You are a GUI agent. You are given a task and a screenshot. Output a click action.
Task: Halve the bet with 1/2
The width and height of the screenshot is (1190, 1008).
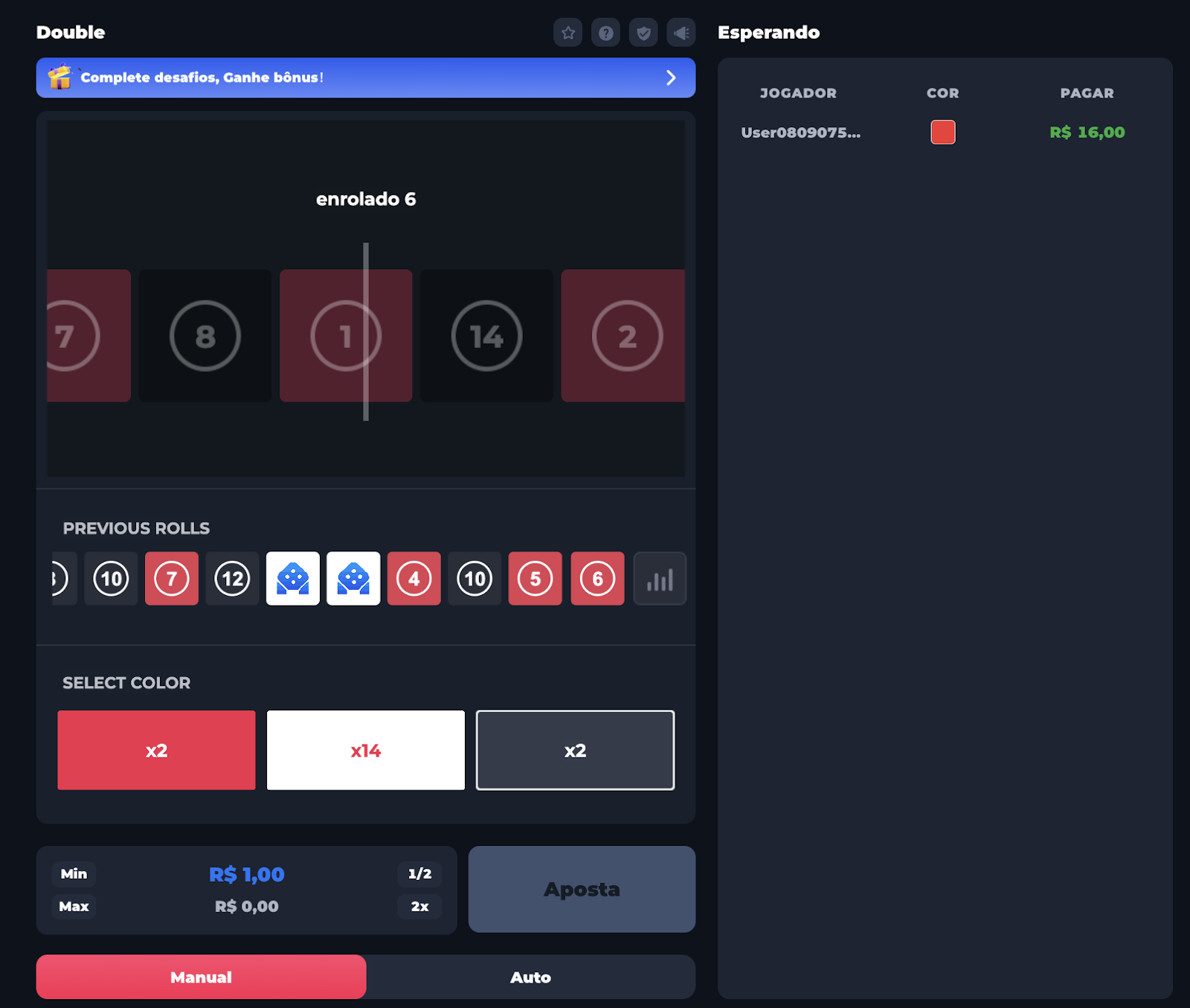419,874
